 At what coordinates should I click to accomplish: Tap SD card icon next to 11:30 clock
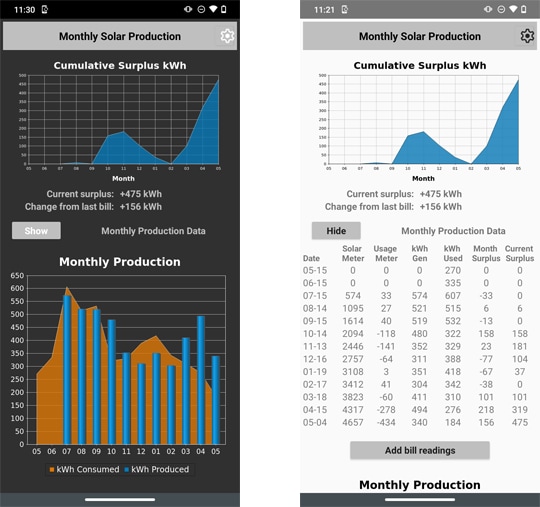44,9
